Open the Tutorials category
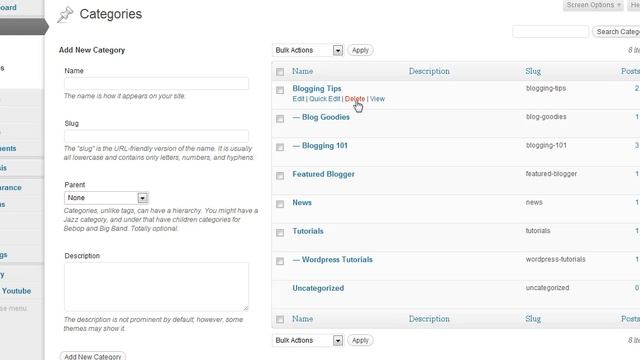The height and width of the screenshot is (360, 640). pos(308,231)
